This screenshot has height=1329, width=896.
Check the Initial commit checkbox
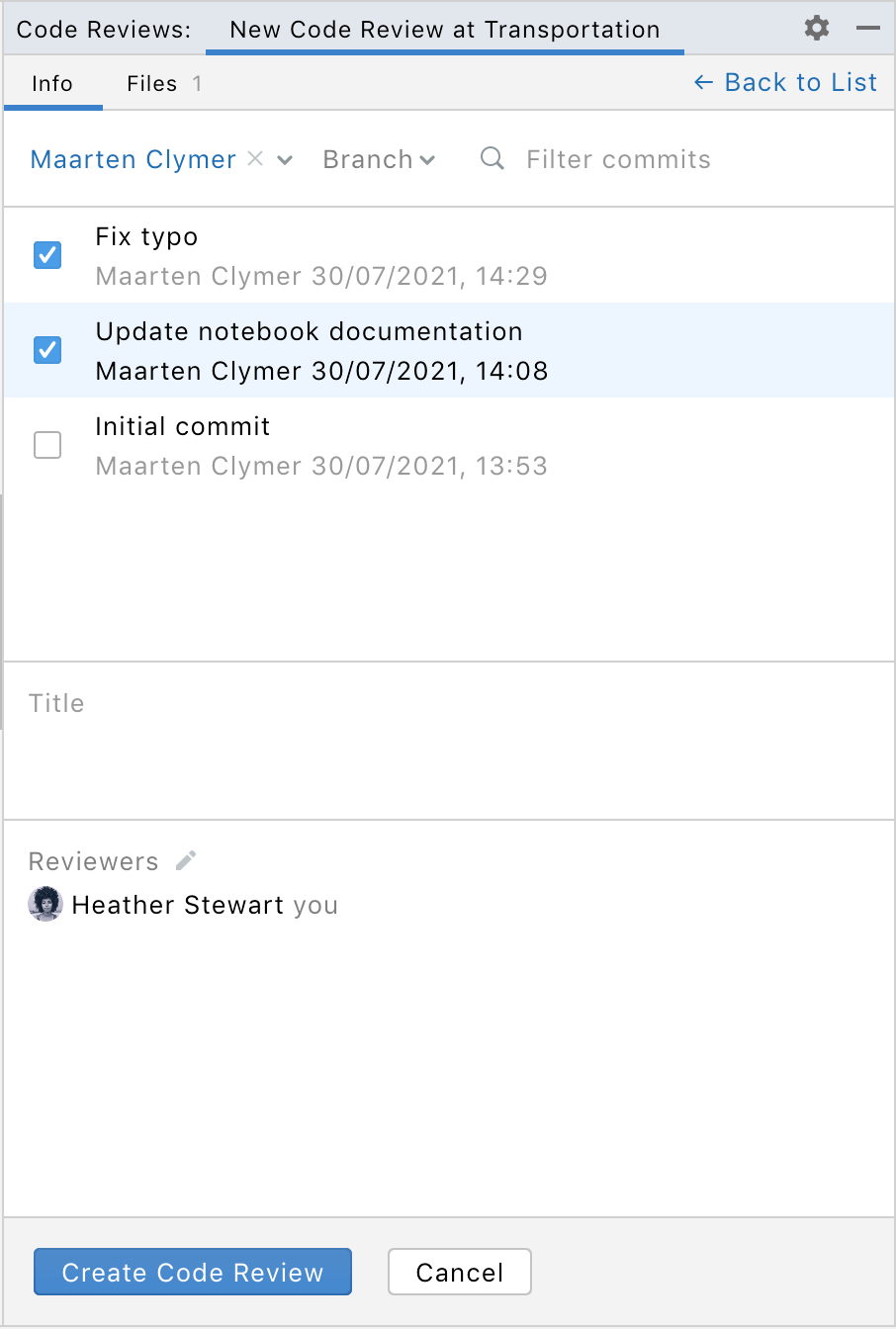[46, 445]
